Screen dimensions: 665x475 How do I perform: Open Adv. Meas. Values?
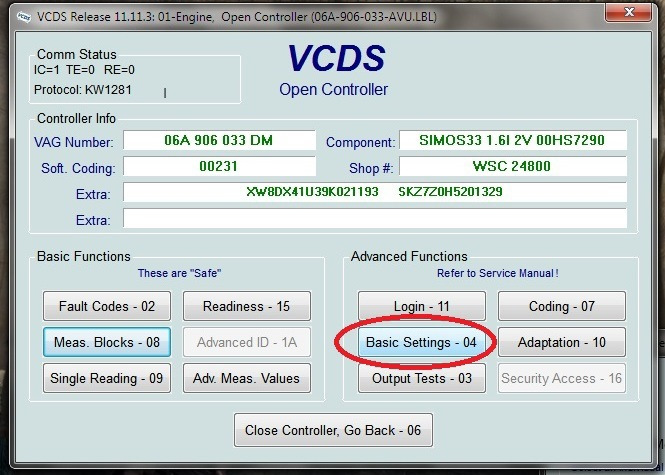[247, 378]
